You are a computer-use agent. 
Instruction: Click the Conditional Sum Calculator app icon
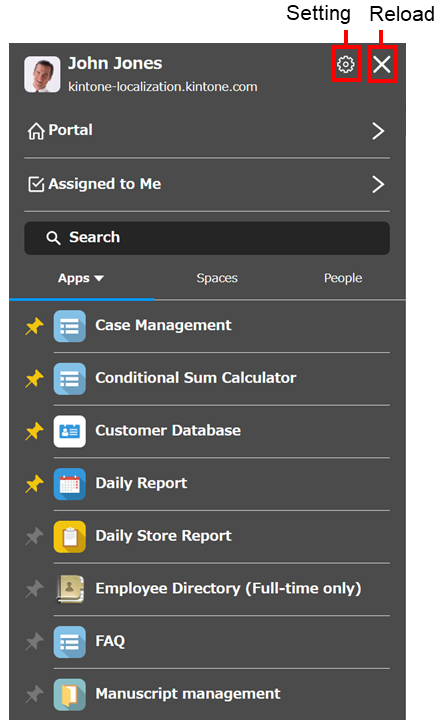tap(69, 379)
